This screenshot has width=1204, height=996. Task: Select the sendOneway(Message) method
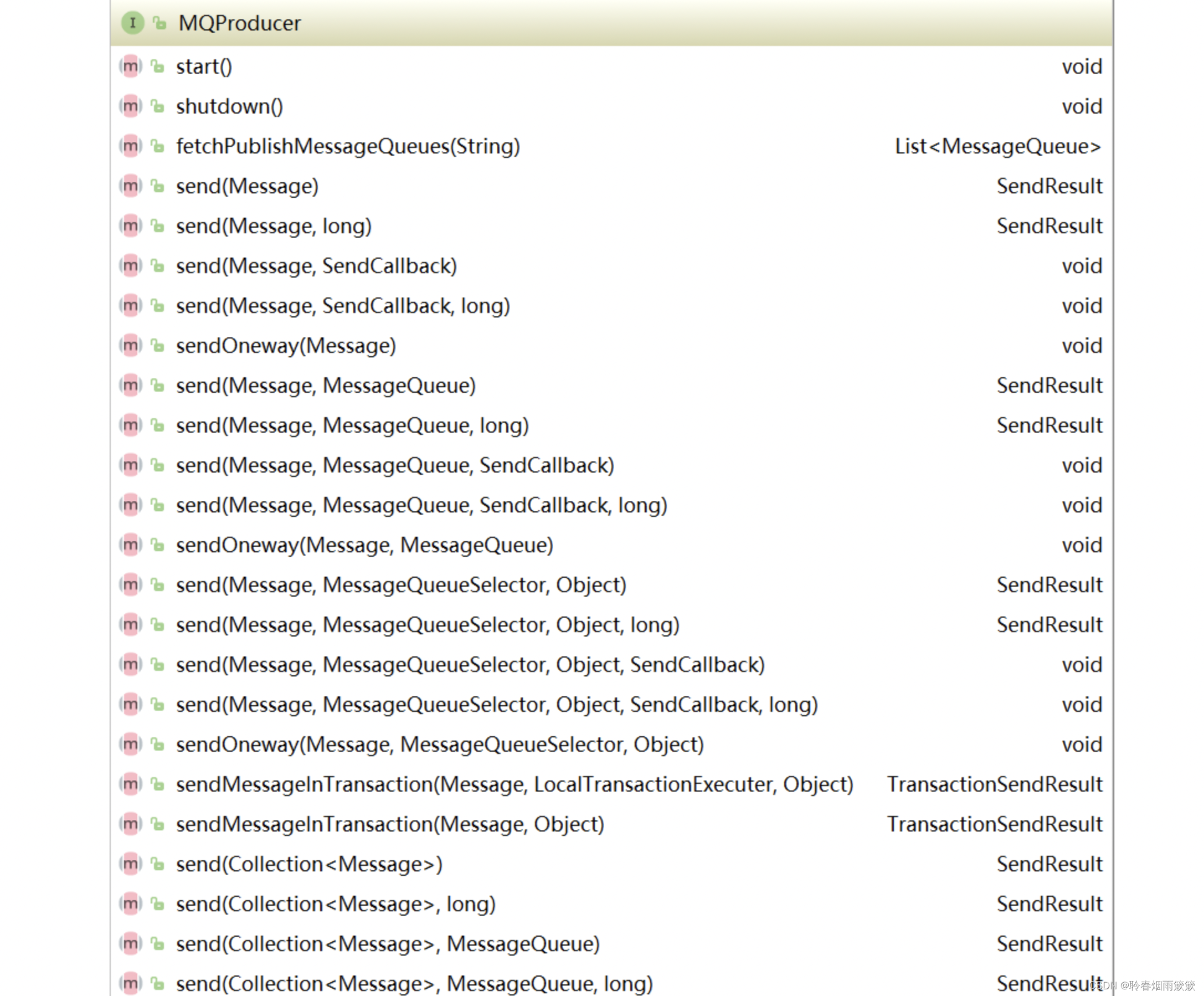point(286,346)
